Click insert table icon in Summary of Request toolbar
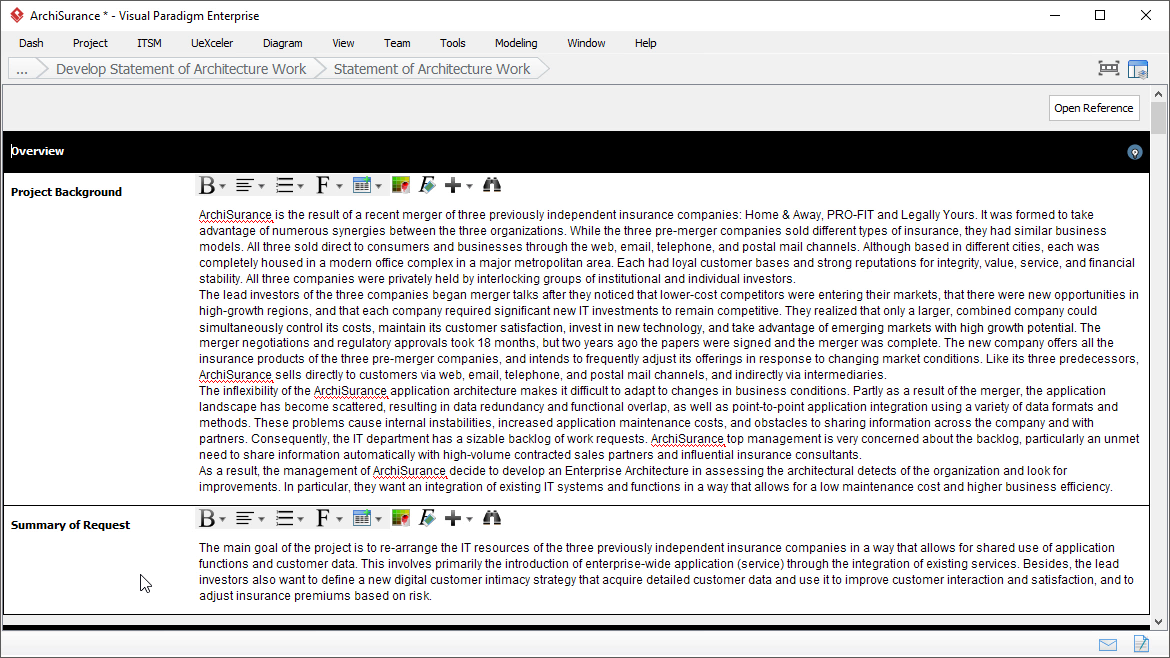Screen dimensions: 1170x658 [x=362, y=518]
